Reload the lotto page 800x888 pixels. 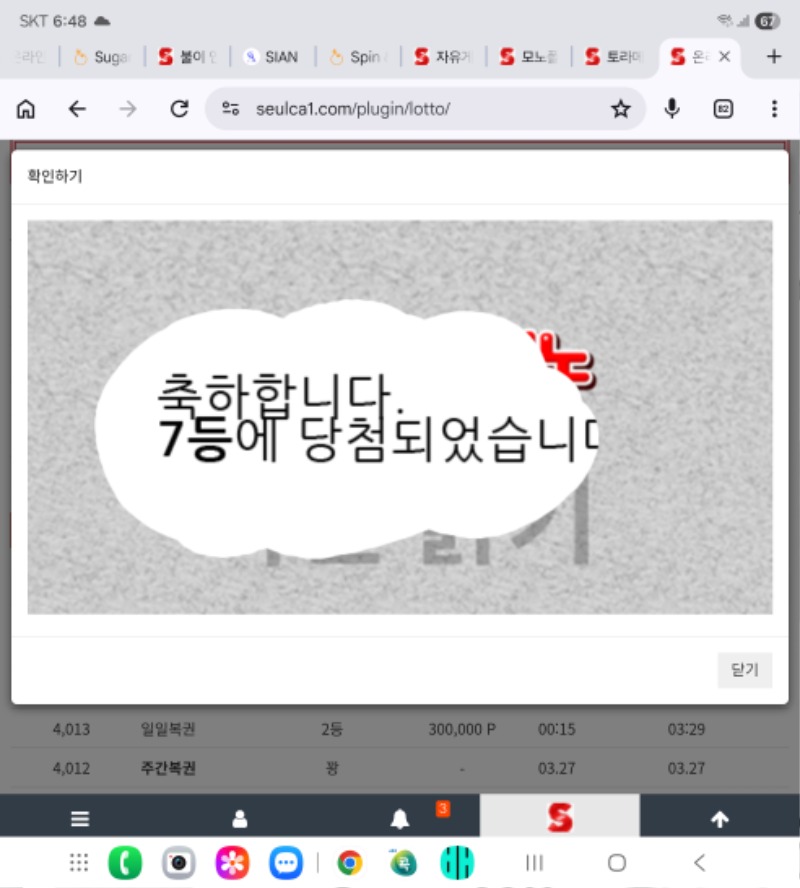[179, 109]
